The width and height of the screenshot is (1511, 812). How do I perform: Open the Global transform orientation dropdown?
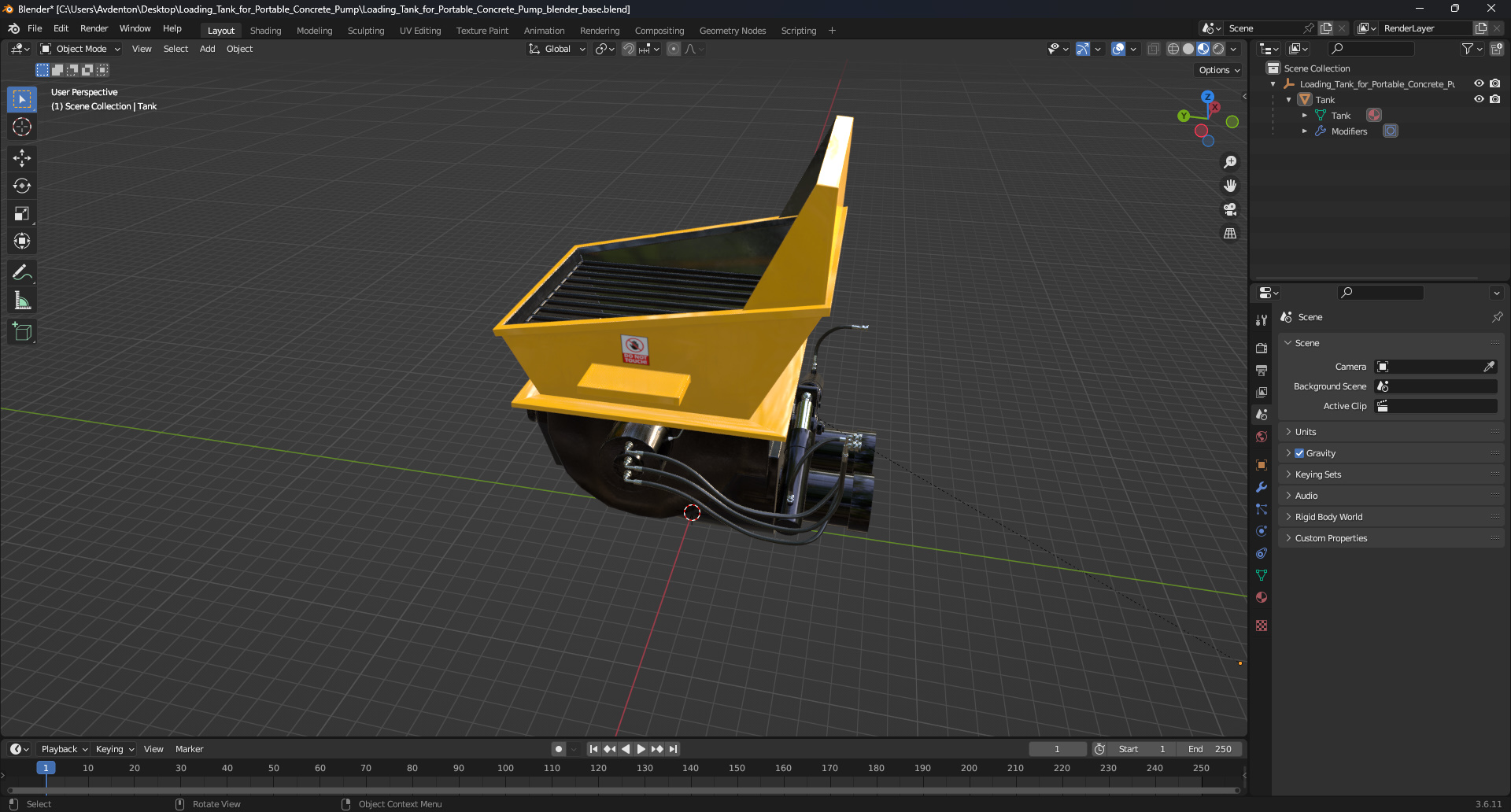(557, 49)
